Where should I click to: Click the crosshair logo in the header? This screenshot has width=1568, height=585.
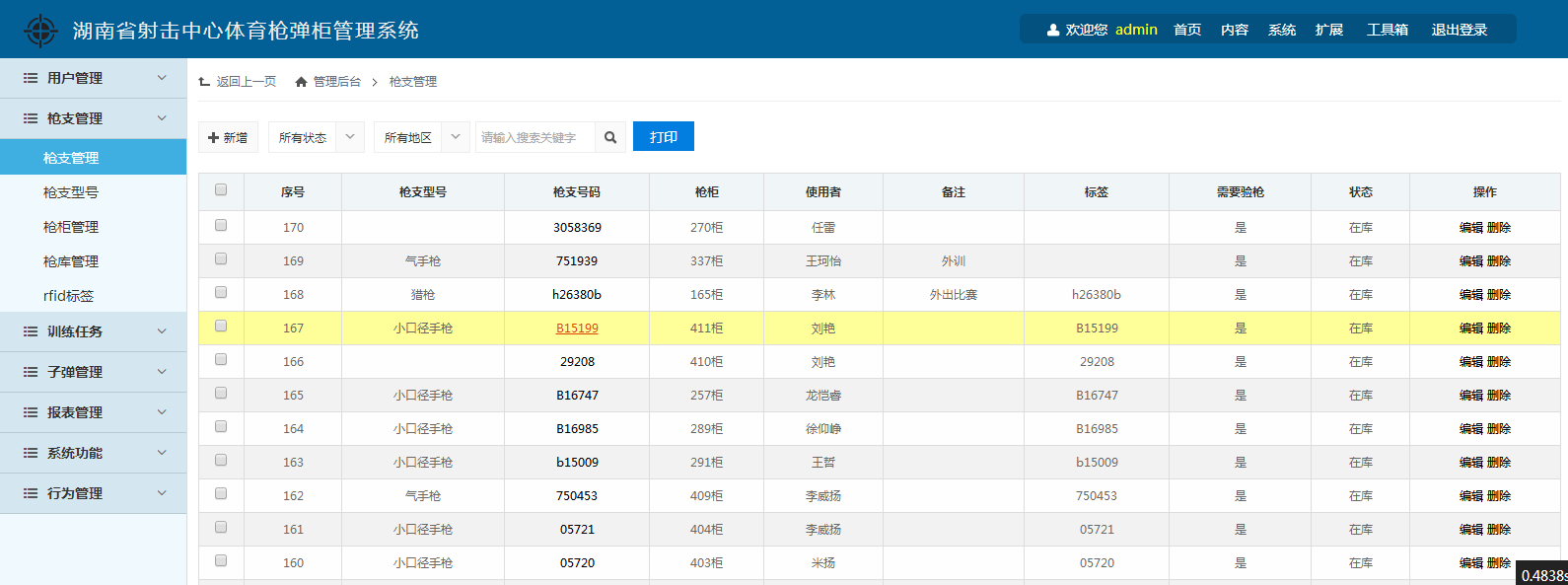40,31
